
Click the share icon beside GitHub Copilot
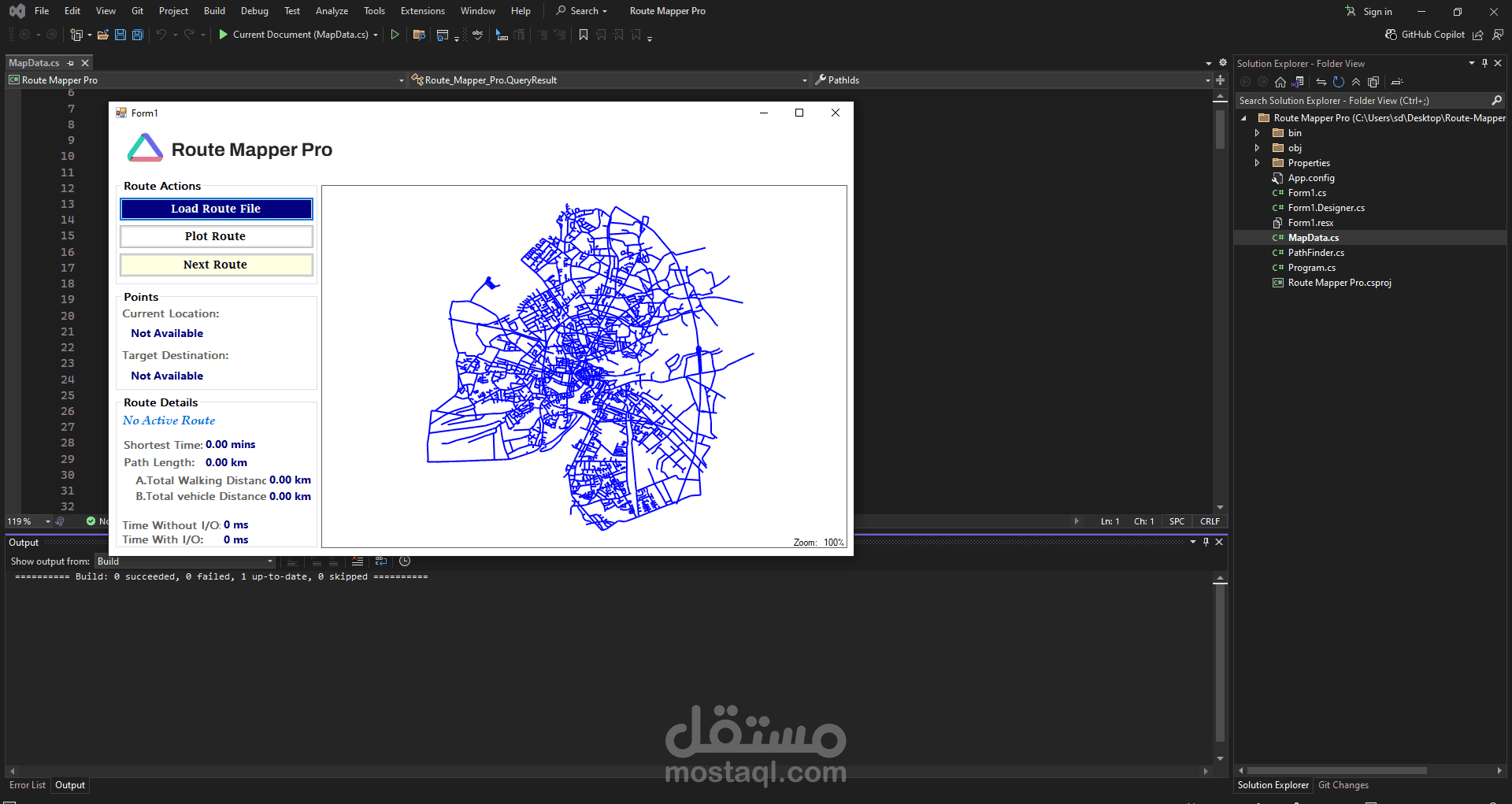point(1478,35)
